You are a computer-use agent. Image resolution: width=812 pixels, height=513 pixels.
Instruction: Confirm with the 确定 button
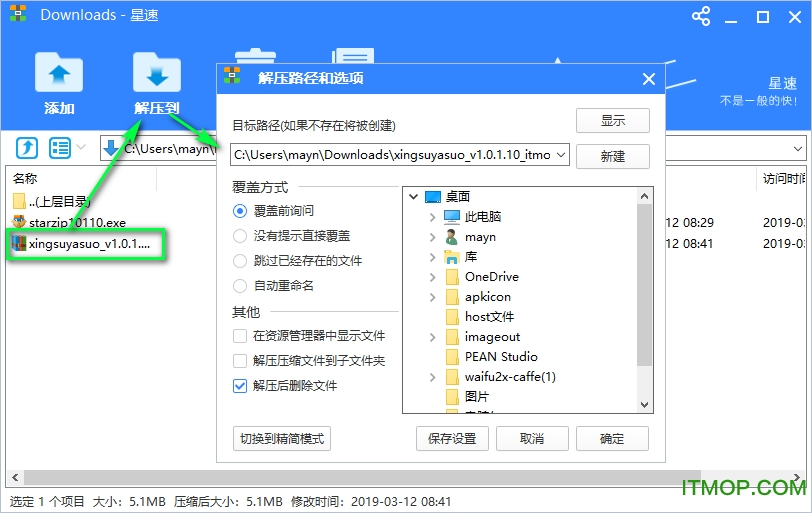[x=612, y=439]
